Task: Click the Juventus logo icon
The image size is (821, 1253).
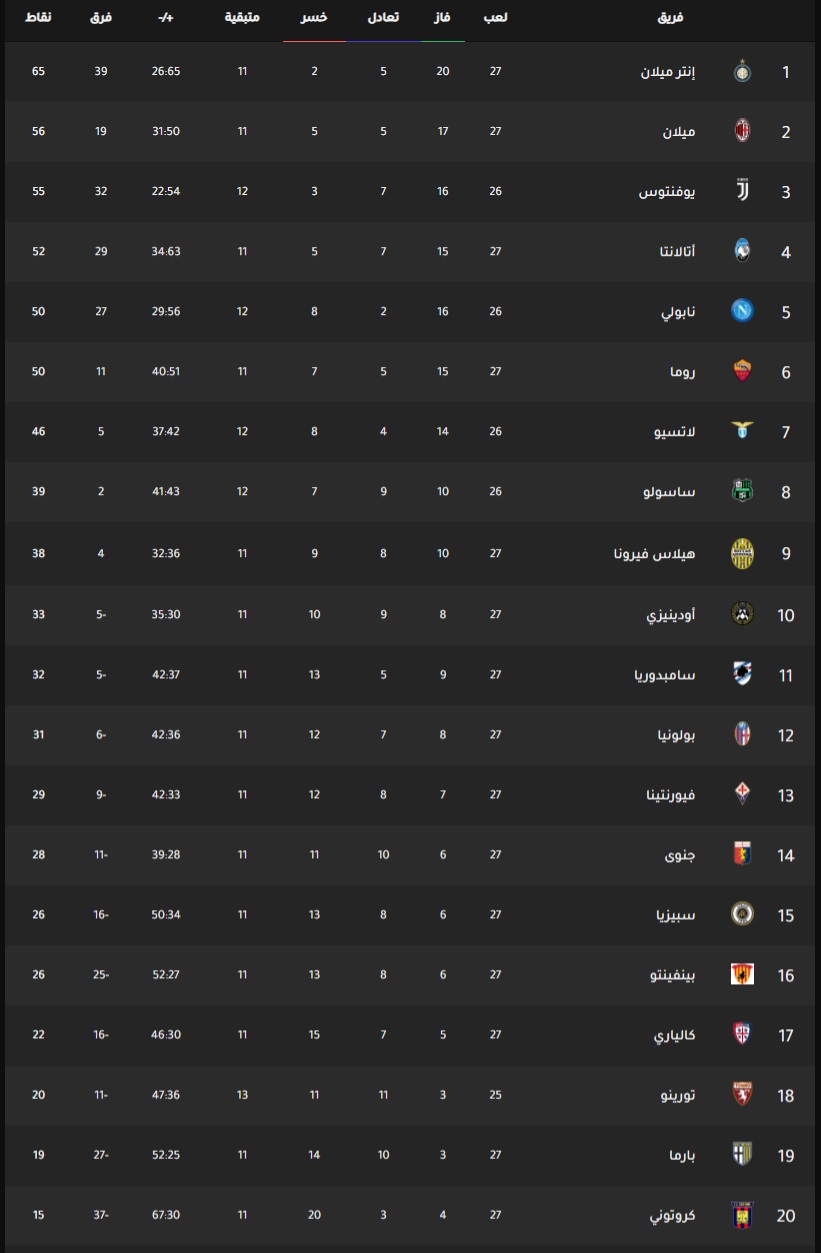Action: (742, 192)
